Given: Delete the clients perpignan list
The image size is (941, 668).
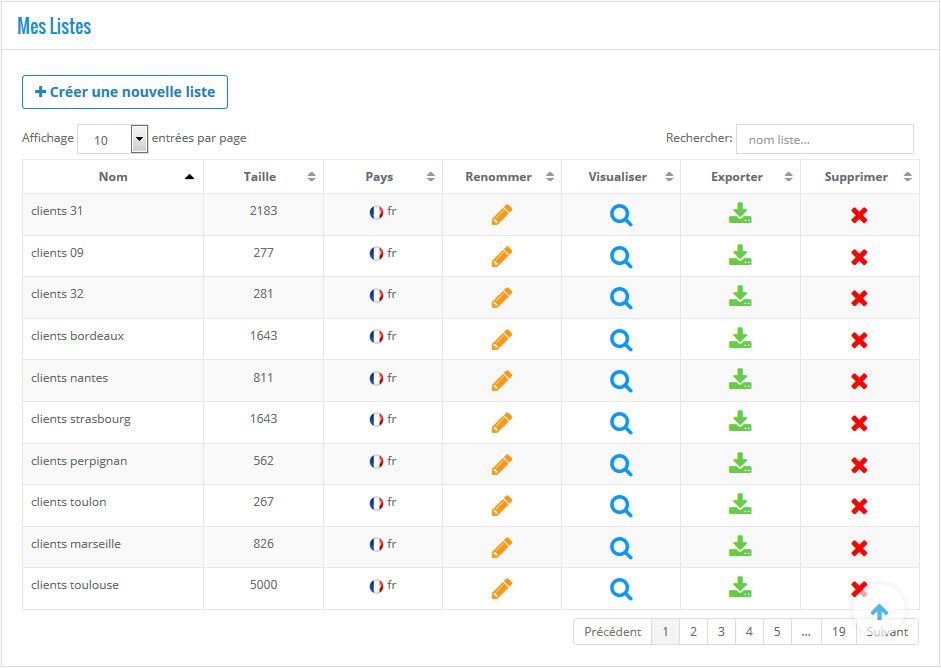Looking at the screenshot, I should click(x=859, y=466).
